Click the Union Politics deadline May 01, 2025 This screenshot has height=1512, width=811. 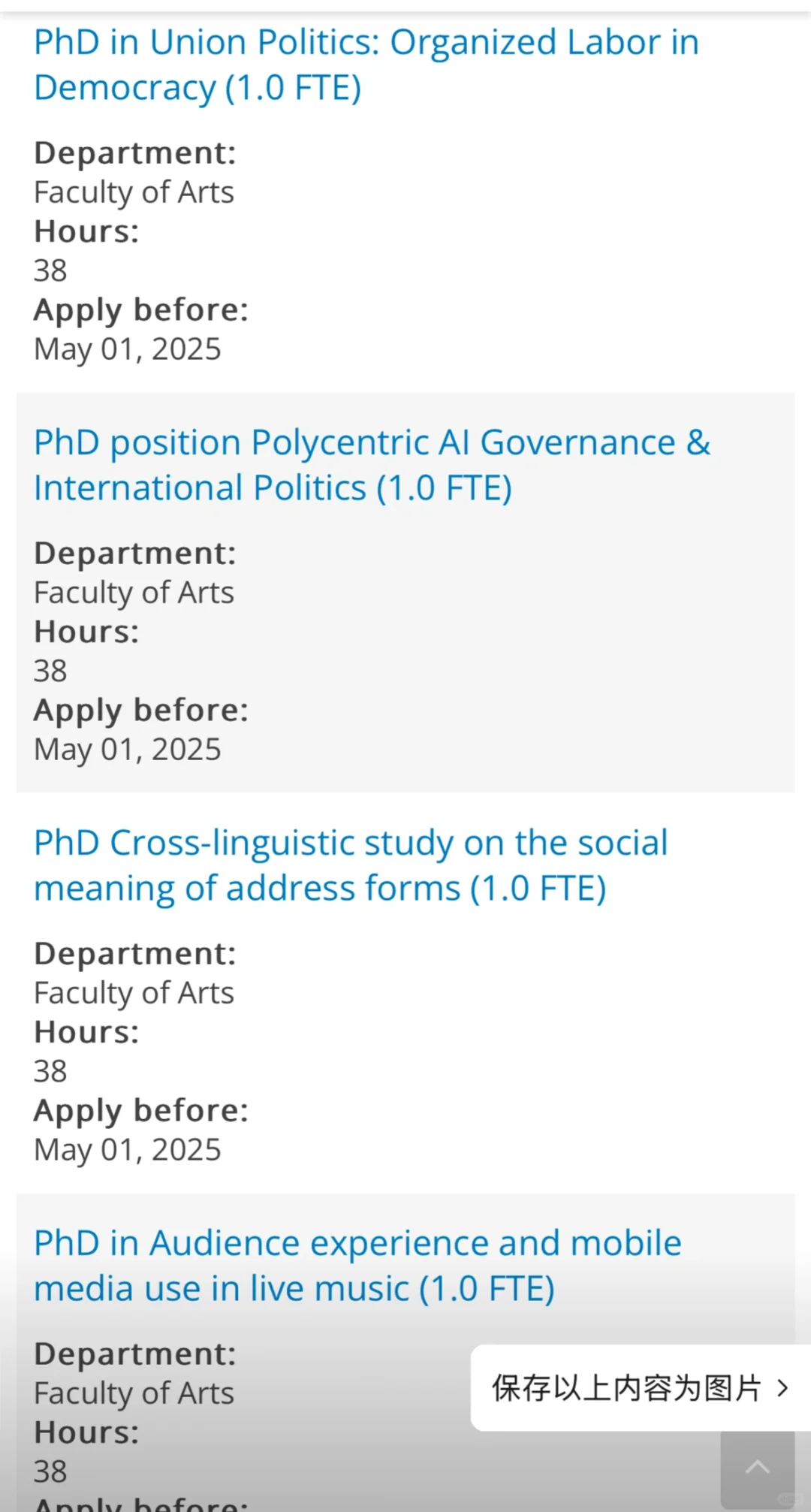point(128,349)
